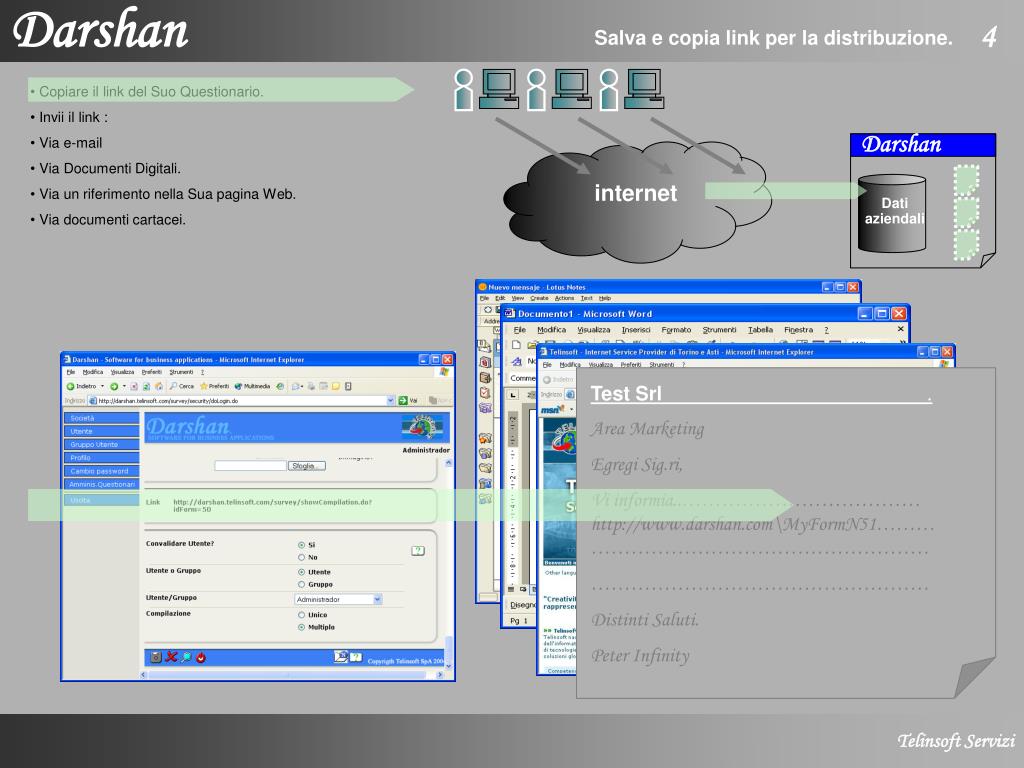Open Gruppo Utente sidebar link
The height and width of the screenshot is (768, 1024).
point(101,444)
